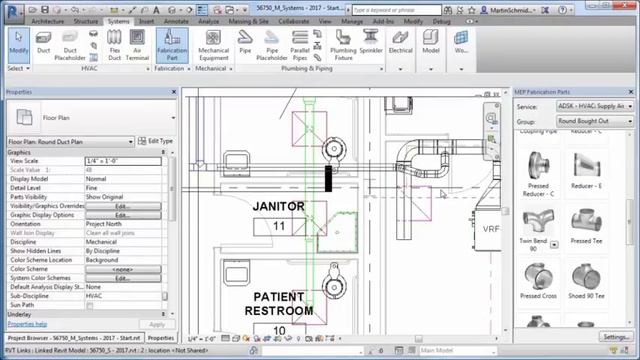Open the Fabrication Part tool
Screen dimensions: 640x360
coord(172,45)
